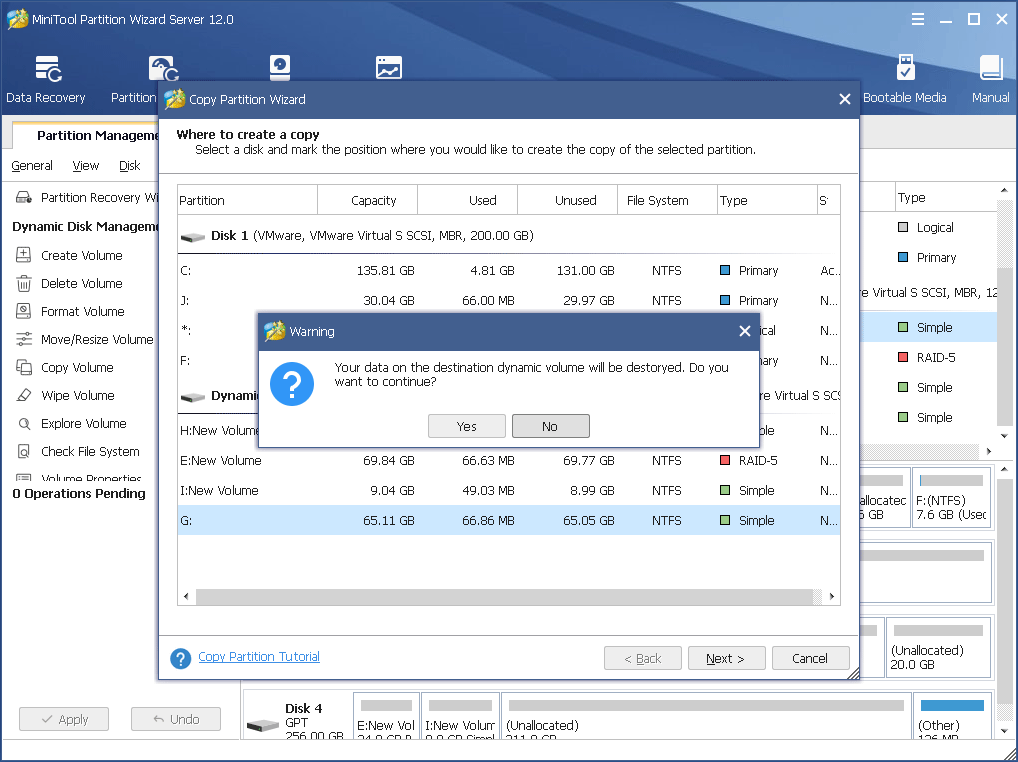This screenshot has height=762, width=1018.
Task: Select the Disk 1 header row in the wizard
Action: tap(509, 235)
